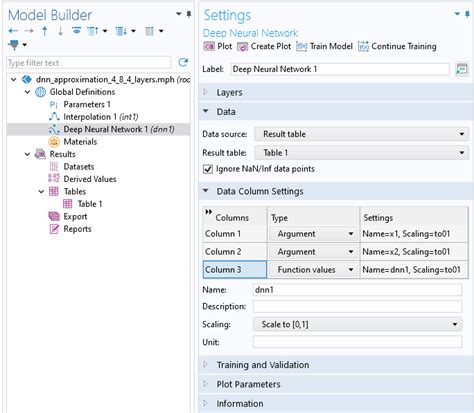
Task: Click the back arrow in Model Builder toolbar
Action: [13, 31]
